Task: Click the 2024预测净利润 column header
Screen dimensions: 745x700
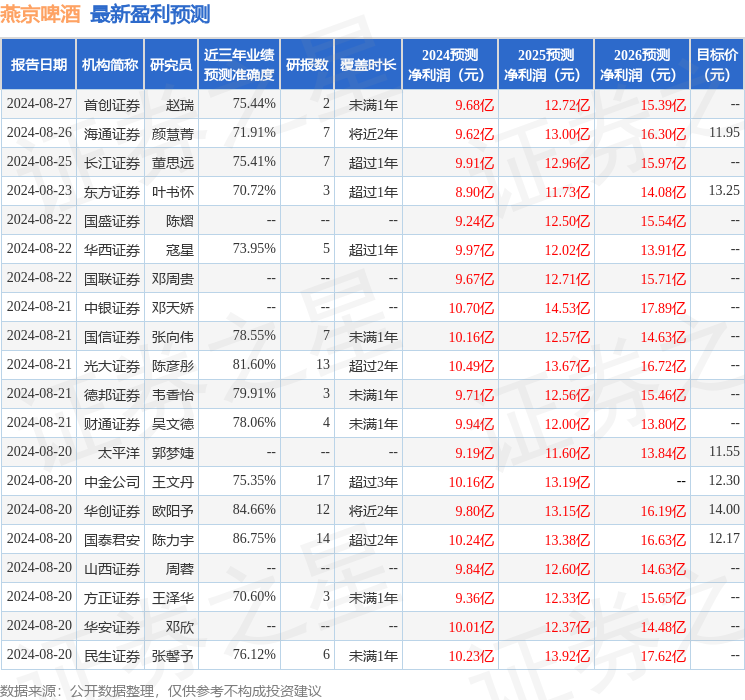Action: (x=450, y=64)
